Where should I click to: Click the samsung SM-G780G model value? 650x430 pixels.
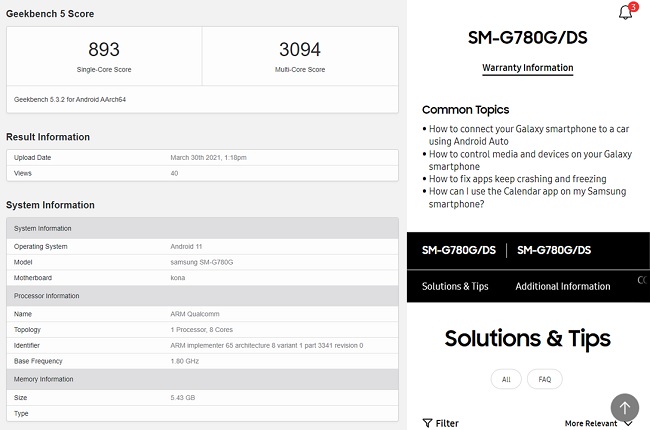tap(201, 262)
